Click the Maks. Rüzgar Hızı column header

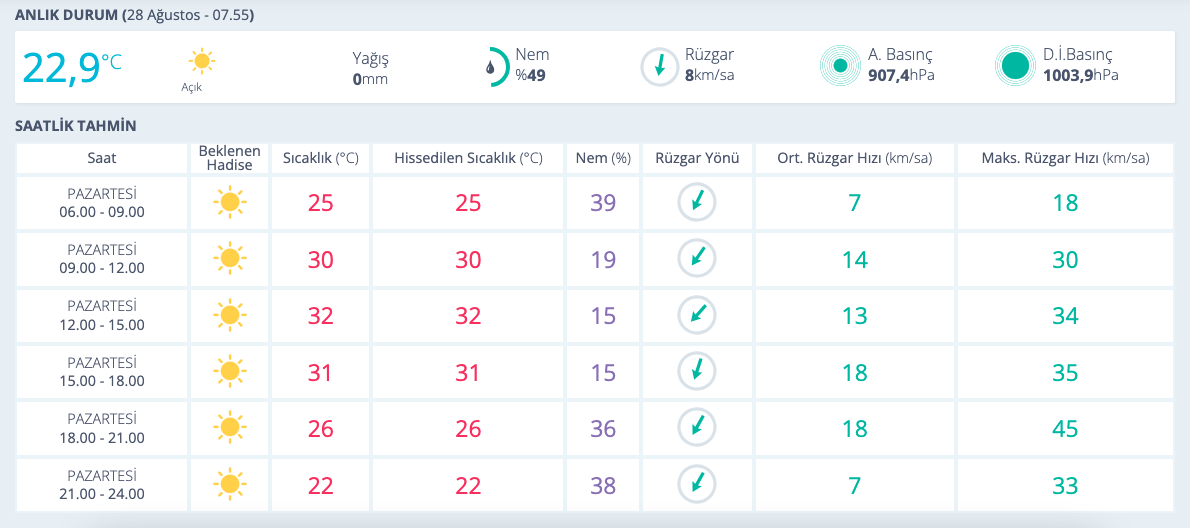pyautogui.click(x=1065, y=158)
